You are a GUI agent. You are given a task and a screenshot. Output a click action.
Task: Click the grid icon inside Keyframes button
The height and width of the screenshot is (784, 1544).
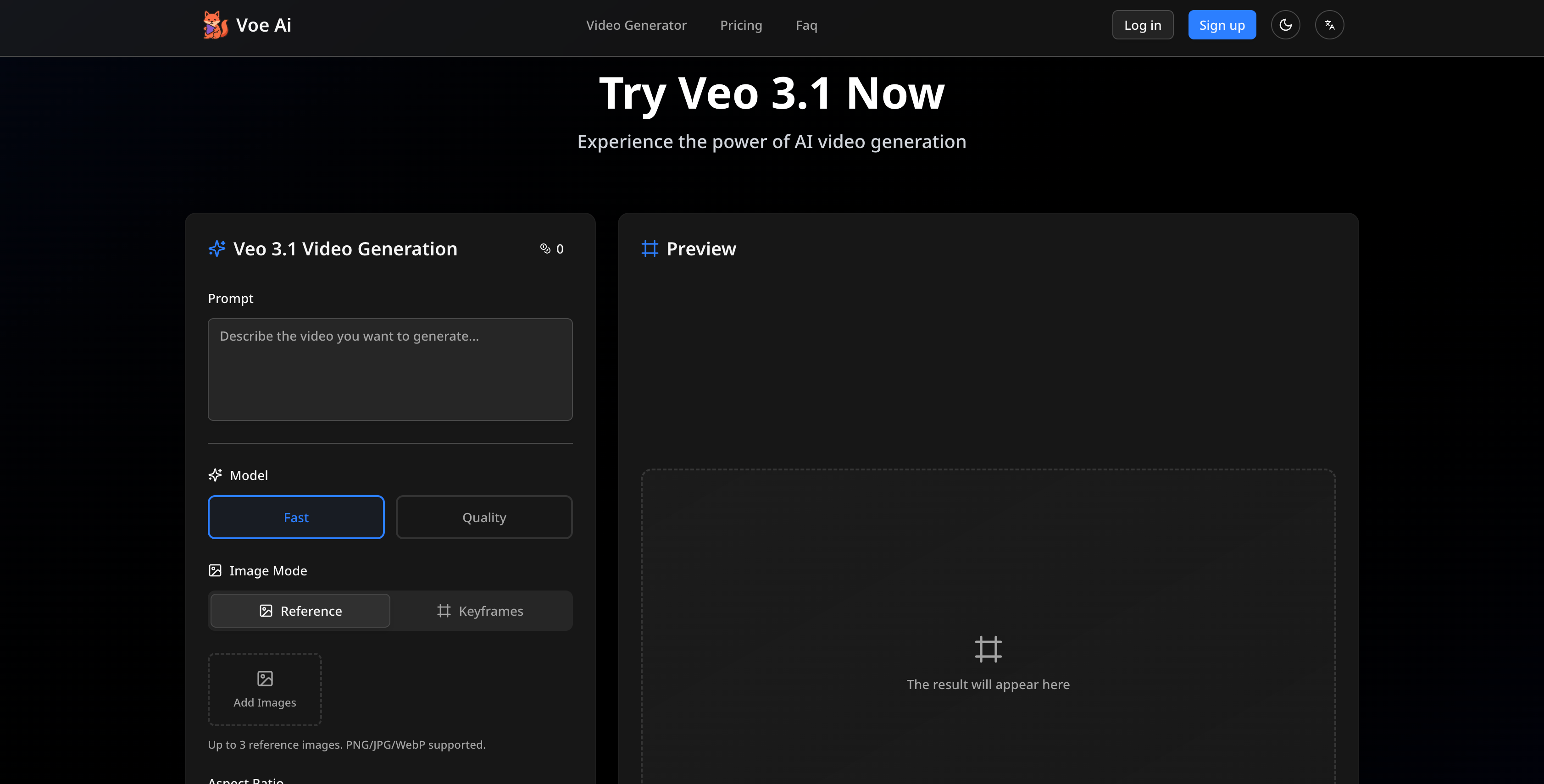tap(444, 610)
